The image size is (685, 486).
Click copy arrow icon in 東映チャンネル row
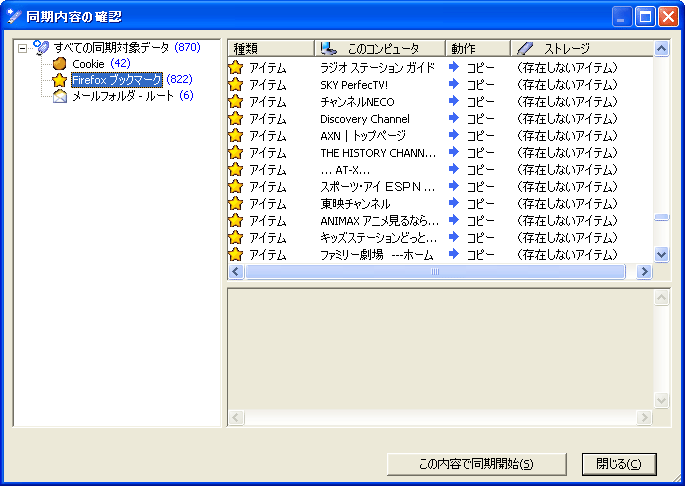click(454, 203)
